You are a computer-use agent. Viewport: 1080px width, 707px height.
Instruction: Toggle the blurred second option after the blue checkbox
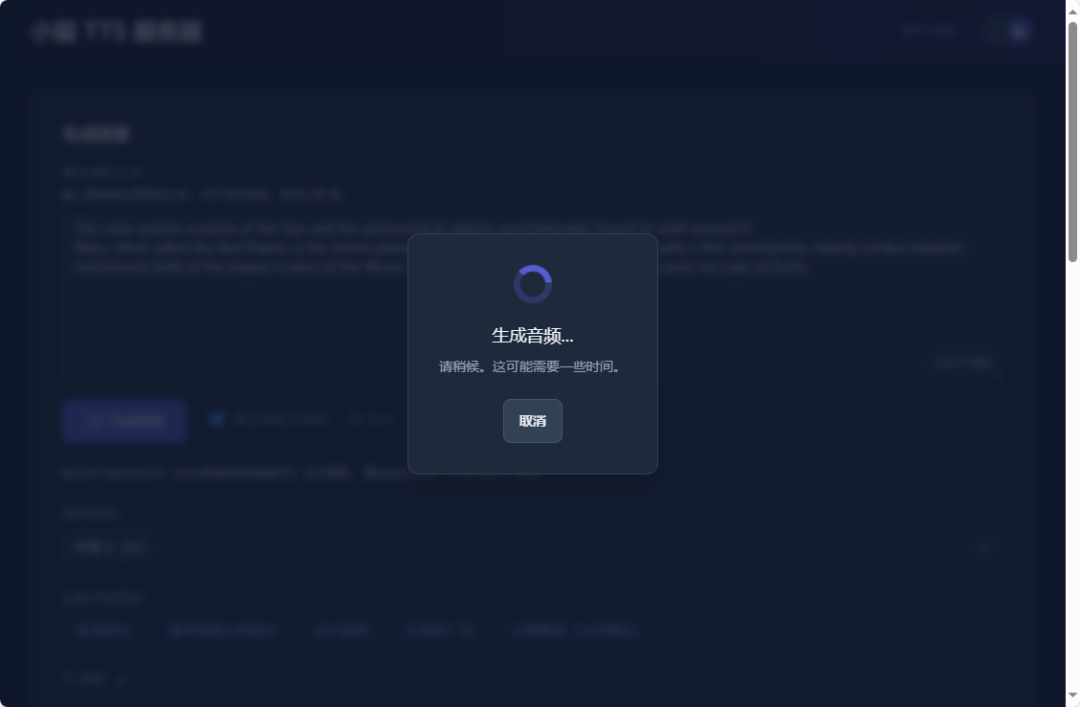click(x=372, y=419)
